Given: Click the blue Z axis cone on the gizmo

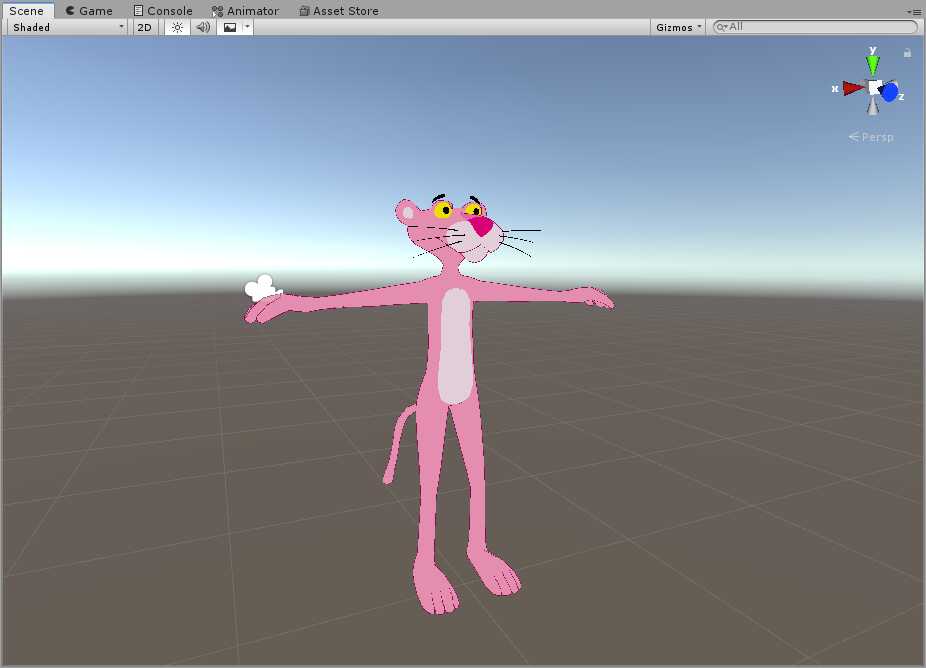Looking at the screenshot, I should 890,93.
